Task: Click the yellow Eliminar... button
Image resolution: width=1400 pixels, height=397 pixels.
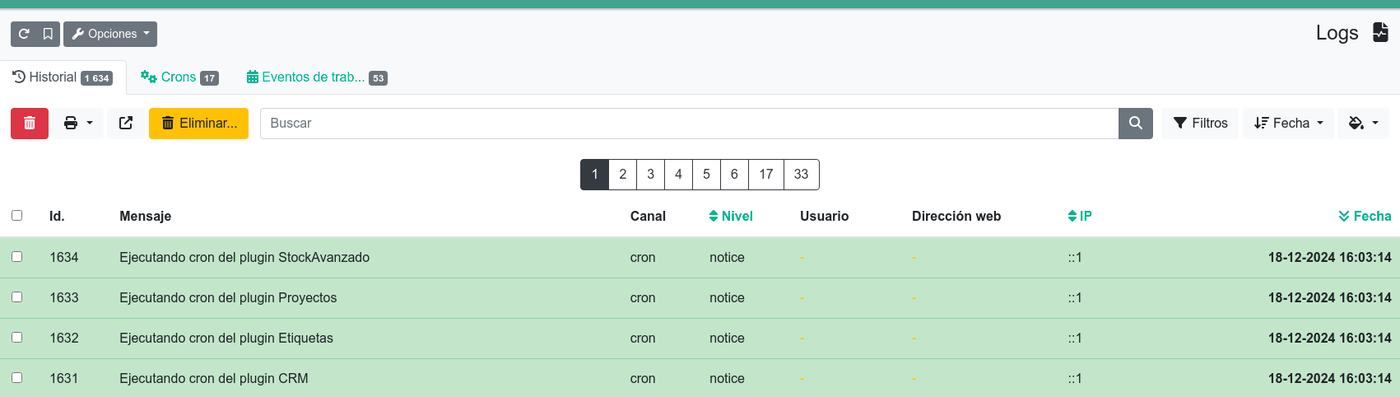Action: pos(198,123)
